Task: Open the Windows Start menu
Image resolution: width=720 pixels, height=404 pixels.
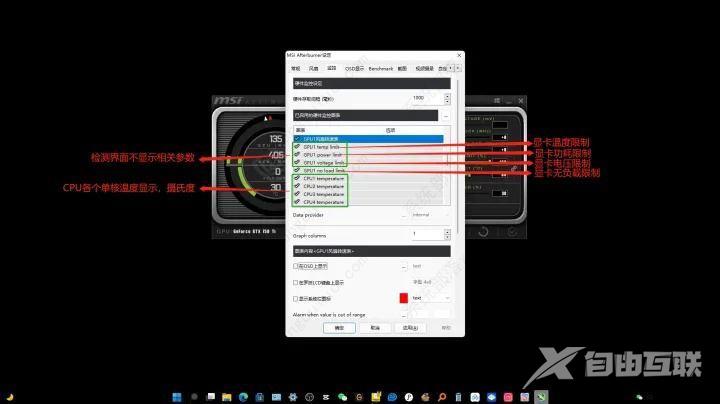Action: (177, 397)
